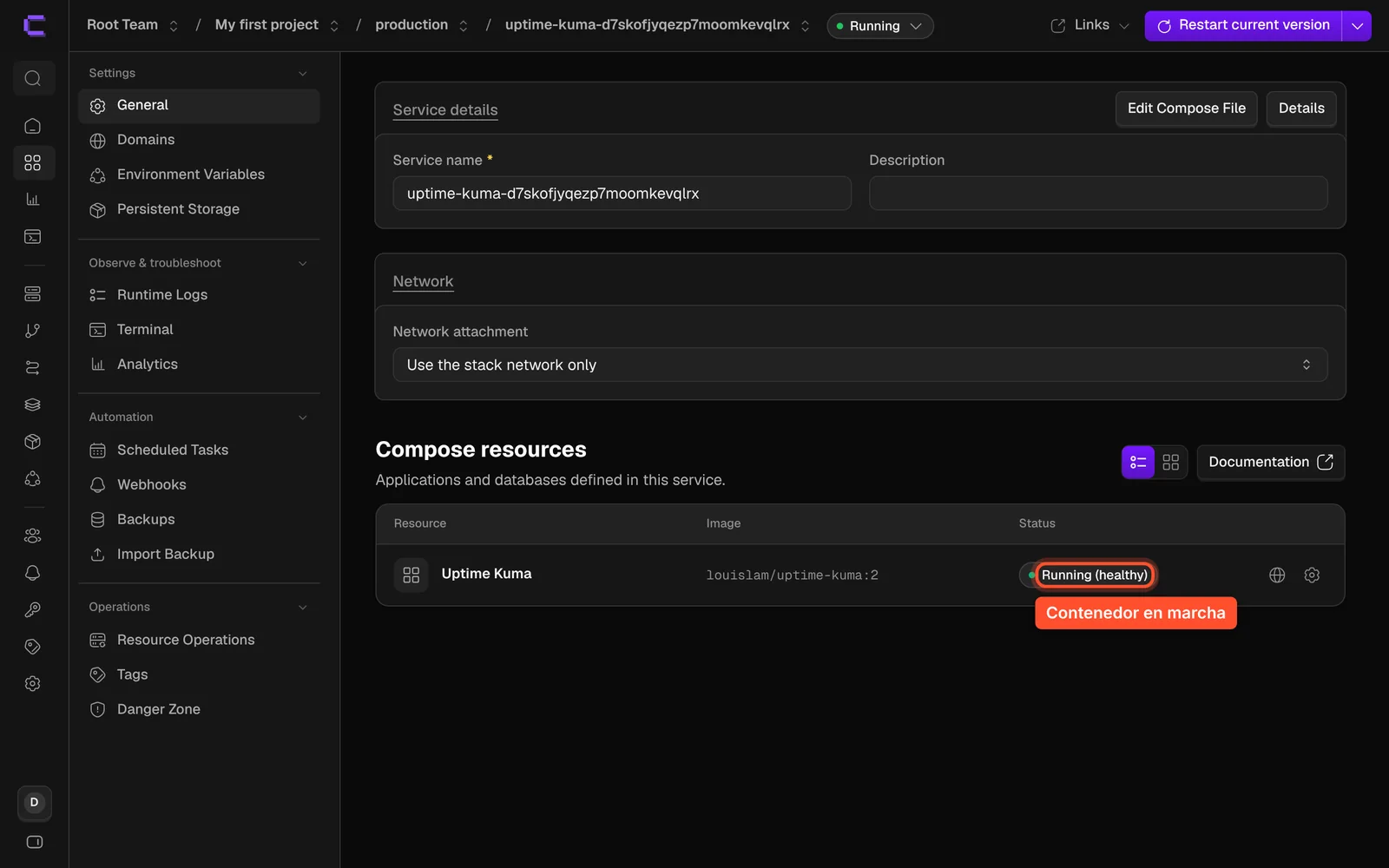Screen dimensions: 1389x868
Task: Open the Running status dropdown
Action: point(879,26)
